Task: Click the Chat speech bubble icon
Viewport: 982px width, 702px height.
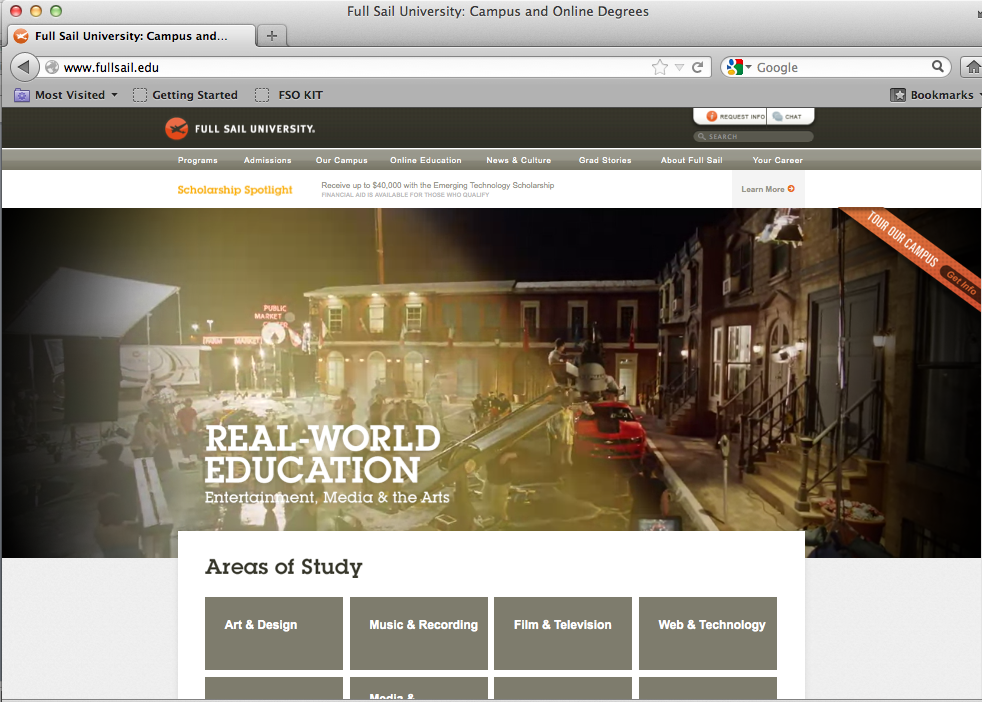Action: pos(777,116)
